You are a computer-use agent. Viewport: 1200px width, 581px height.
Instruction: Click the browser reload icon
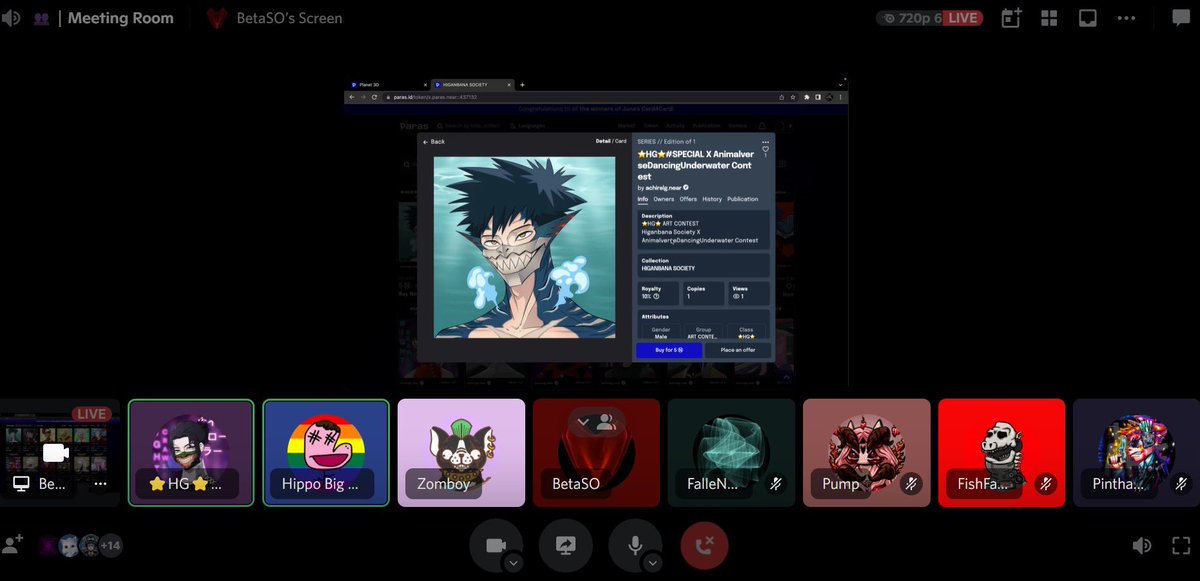pyautogui.click(x=374, y=97)
